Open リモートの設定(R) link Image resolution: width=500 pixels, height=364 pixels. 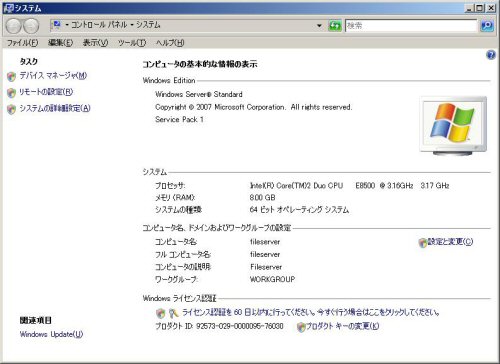point(46,92)
